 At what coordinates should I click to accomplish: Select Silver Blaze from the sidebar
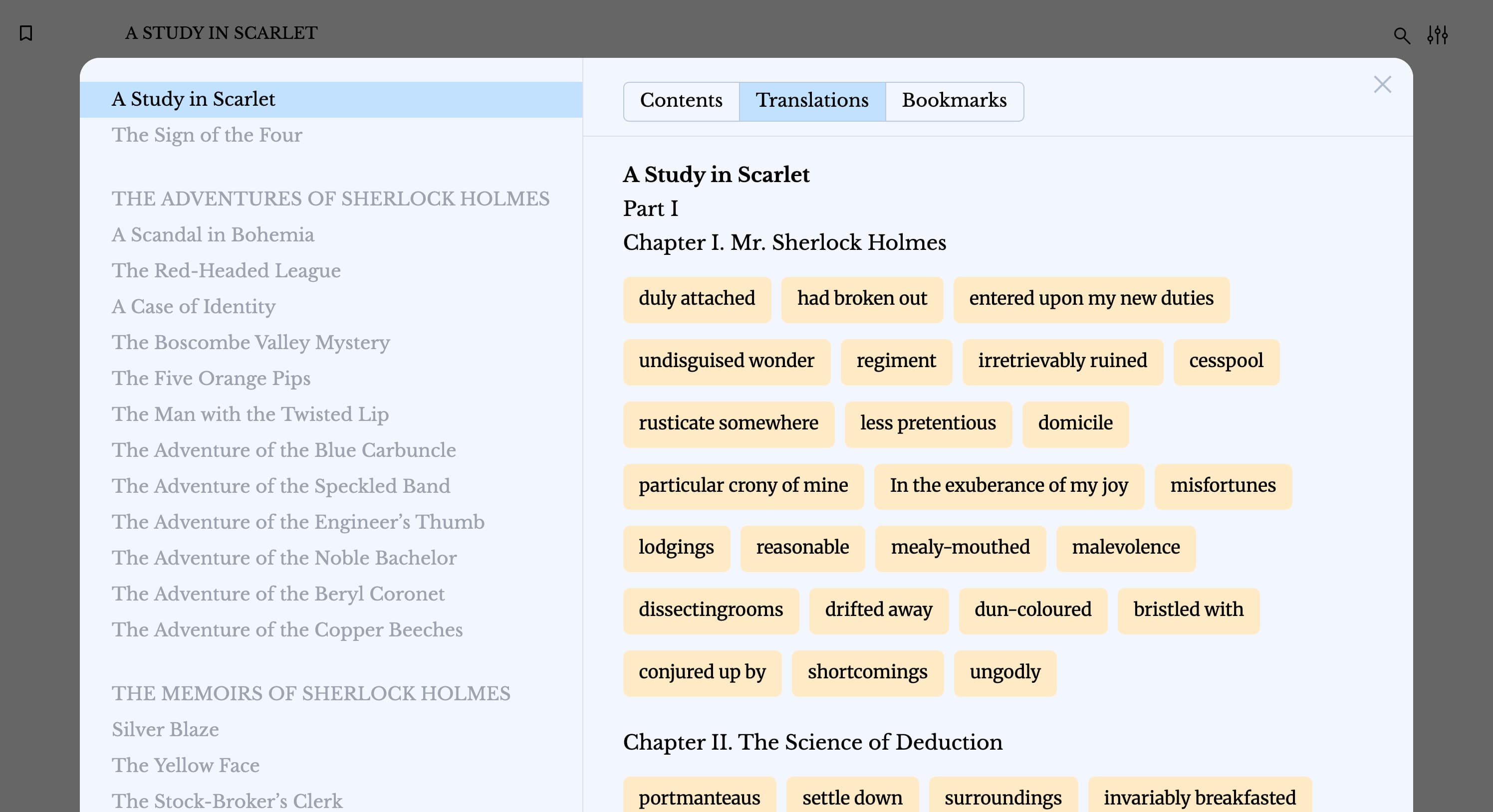coord(165,730)
